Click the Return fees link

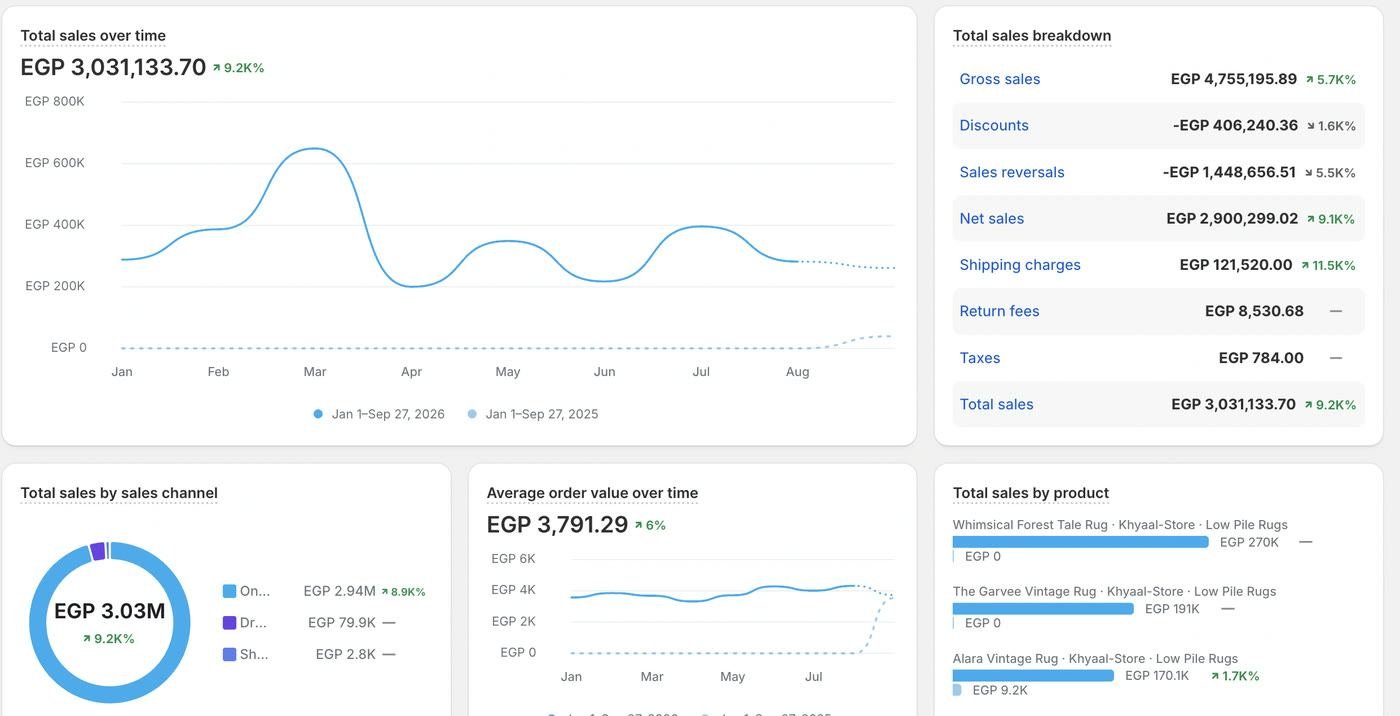(999, 311)
